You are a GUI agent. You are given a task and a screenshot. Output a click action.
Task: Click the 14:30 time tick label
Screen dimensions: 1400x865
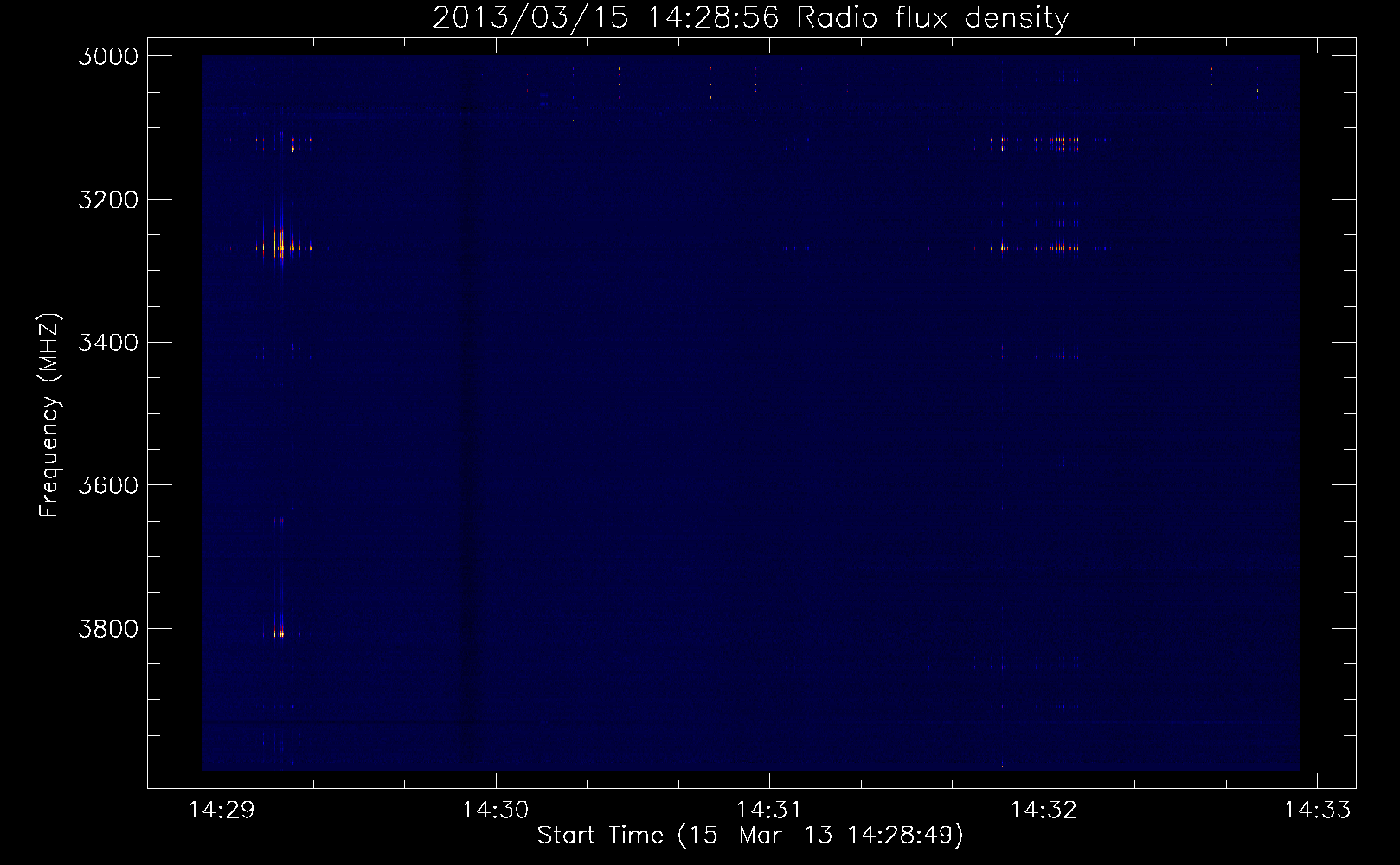point(495,810)
